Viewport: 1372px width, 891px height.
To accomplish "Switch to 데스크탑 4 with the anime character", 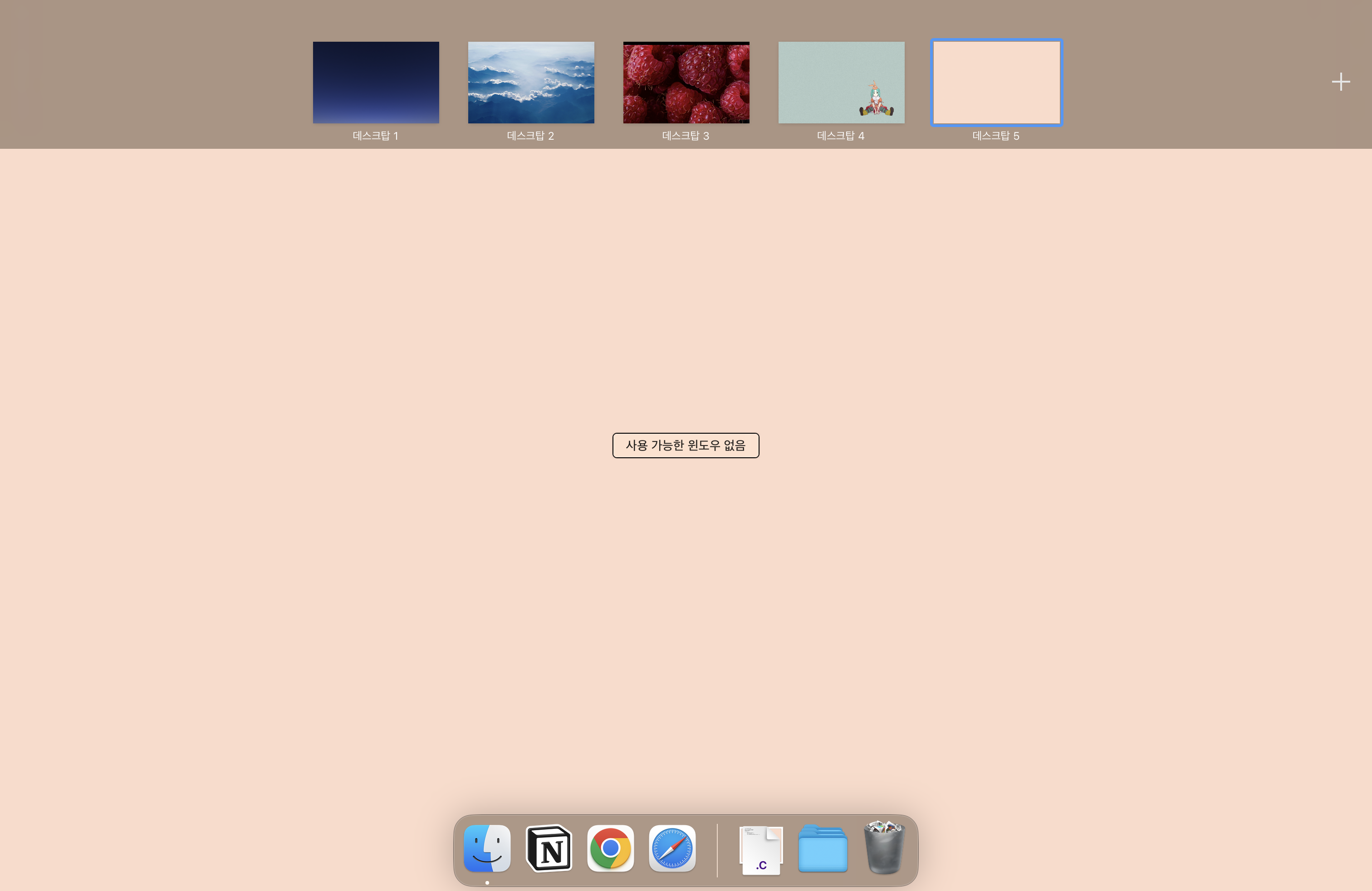I will click(x=841, y=82).
